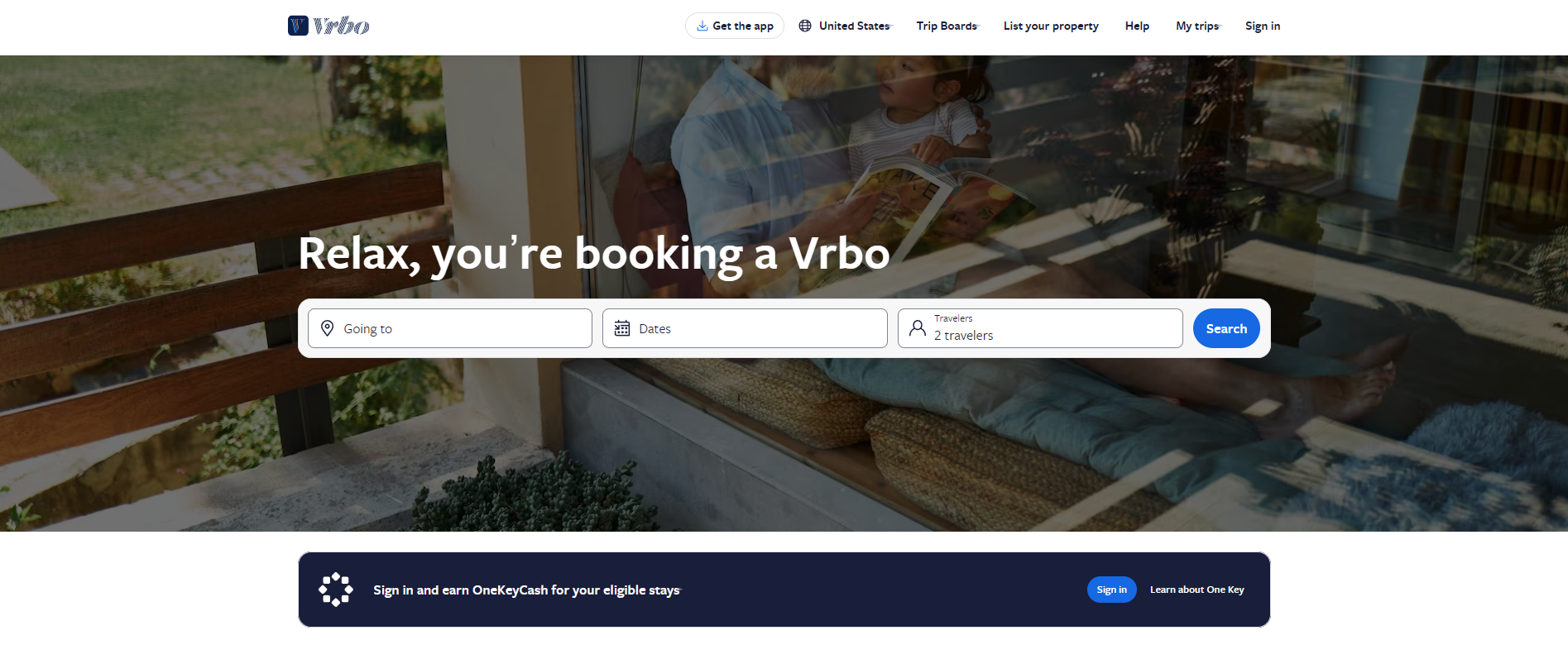Click into the Going to destination field

pyautogui.click(x=450, y=328)
